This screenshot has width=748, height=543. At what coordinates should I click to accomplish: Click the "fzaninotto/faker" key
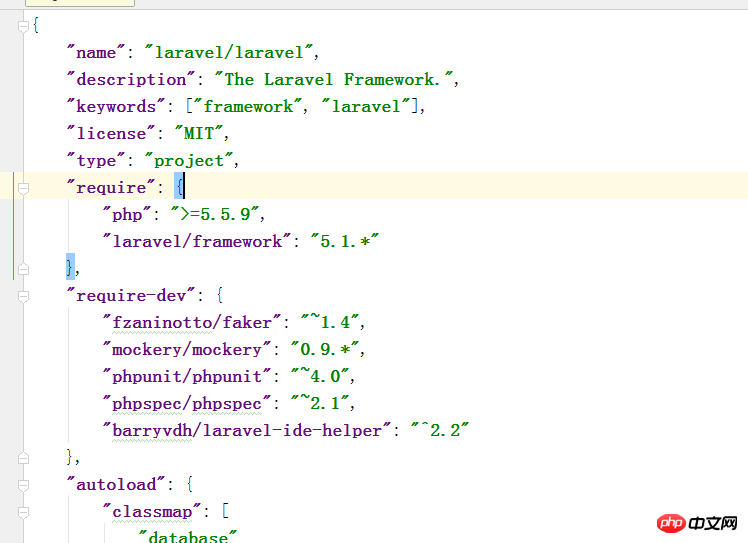click(192, 323)
